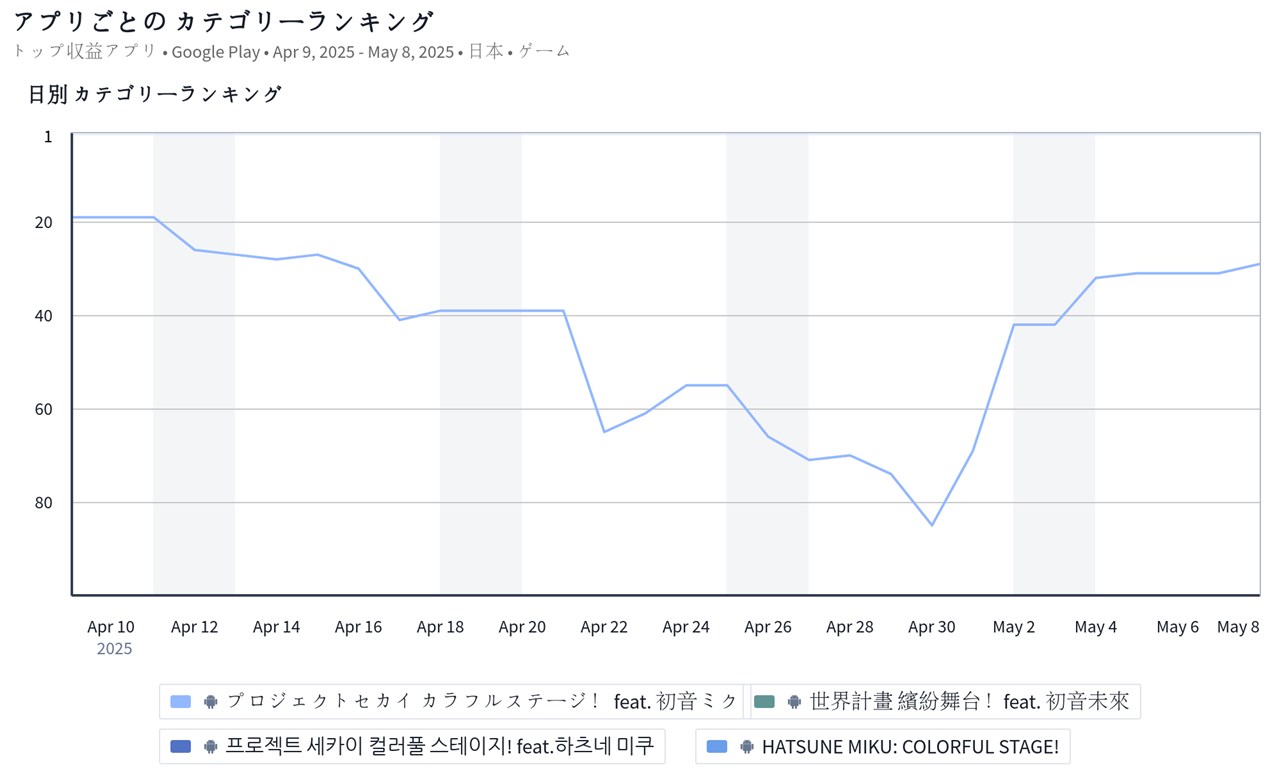
Task: Click dark blue swatch for 프로젝트 세카이 series
Action: pyautogui.click(x=181, y=746)
